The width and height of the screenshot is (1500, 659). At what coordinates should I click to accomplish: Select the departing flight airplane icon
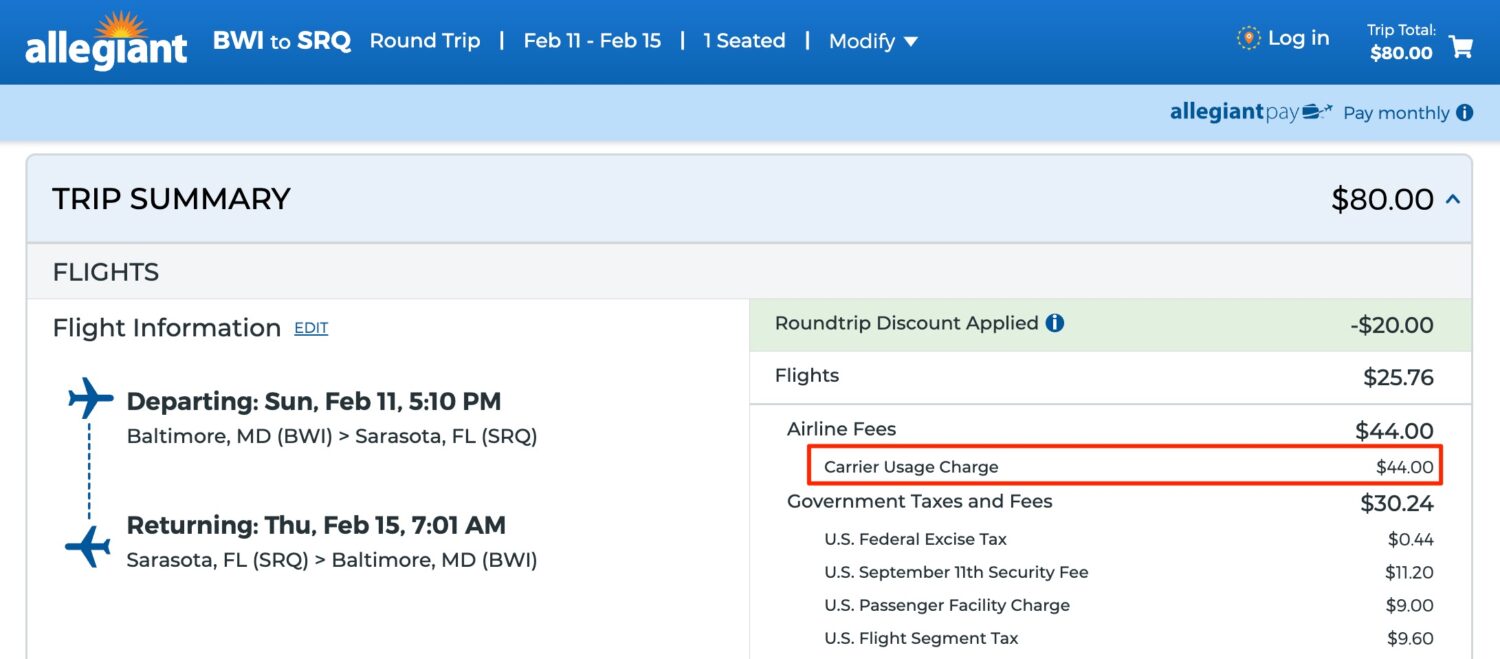tap(88, 398)
